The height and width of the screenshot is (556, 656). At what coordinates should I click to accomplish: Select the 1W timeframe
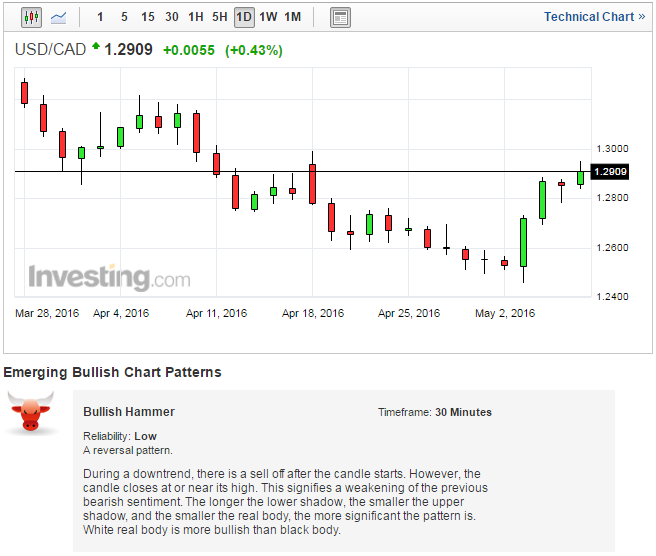pos(268,17)
